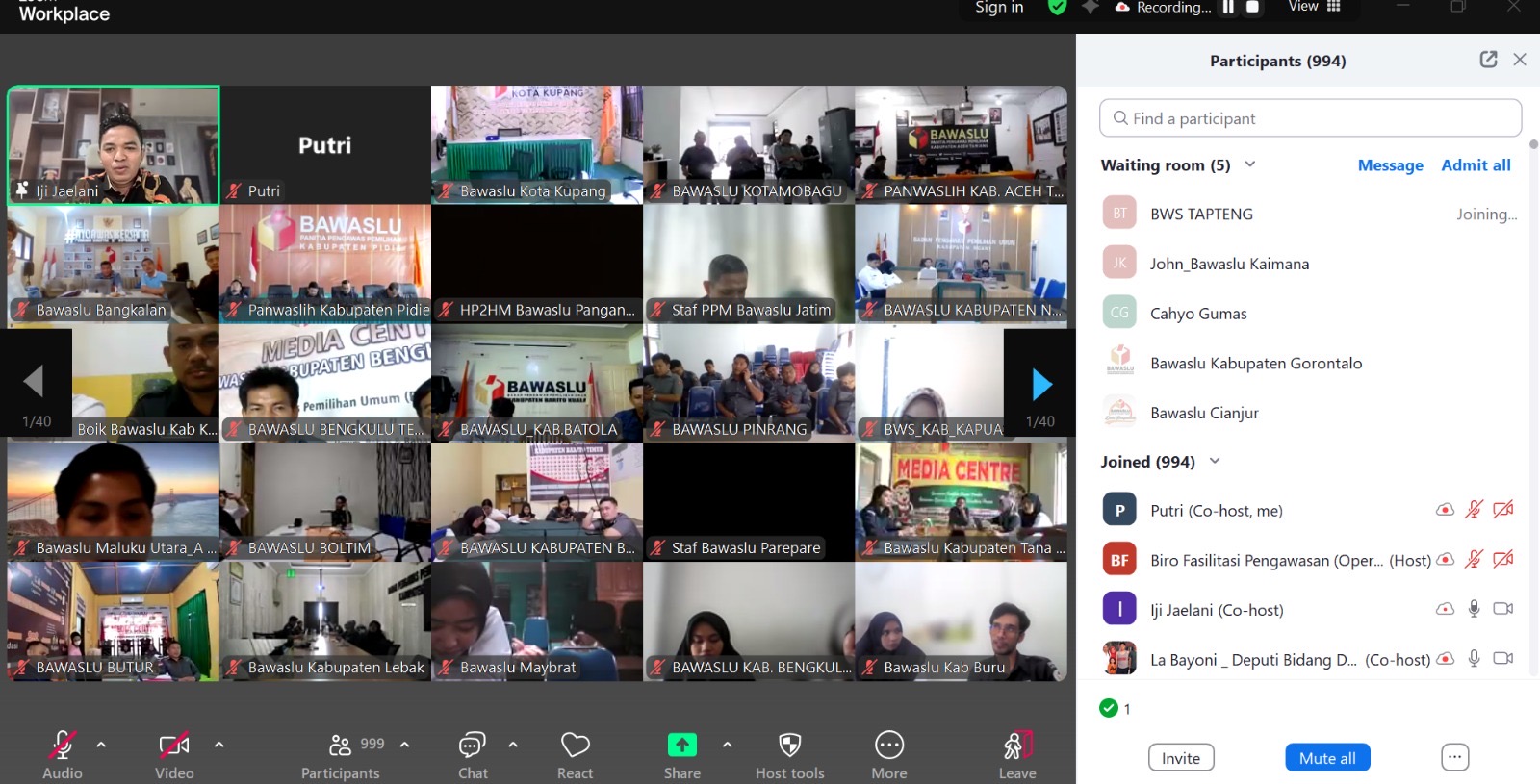Collapse the Joined participants section
1540x784 pixels.
coord(1215,462)
